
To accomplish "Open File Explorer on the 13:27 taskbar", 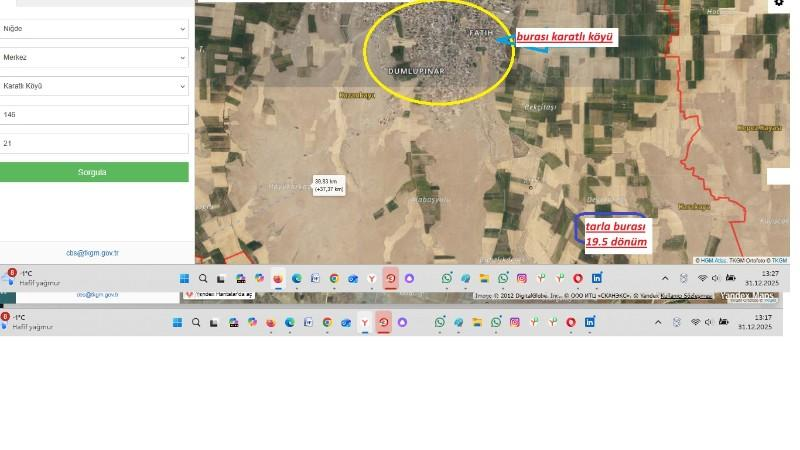I will (x=484, y=279).
